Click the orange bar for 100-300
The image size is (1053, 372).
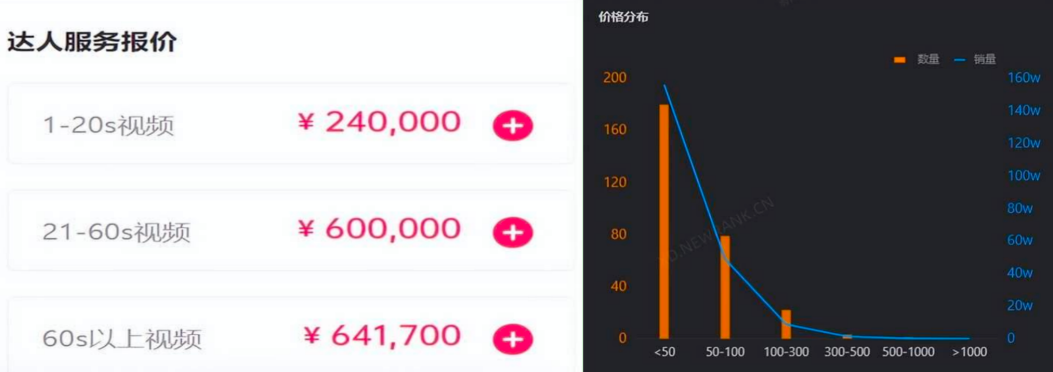(x=786, y=324)
